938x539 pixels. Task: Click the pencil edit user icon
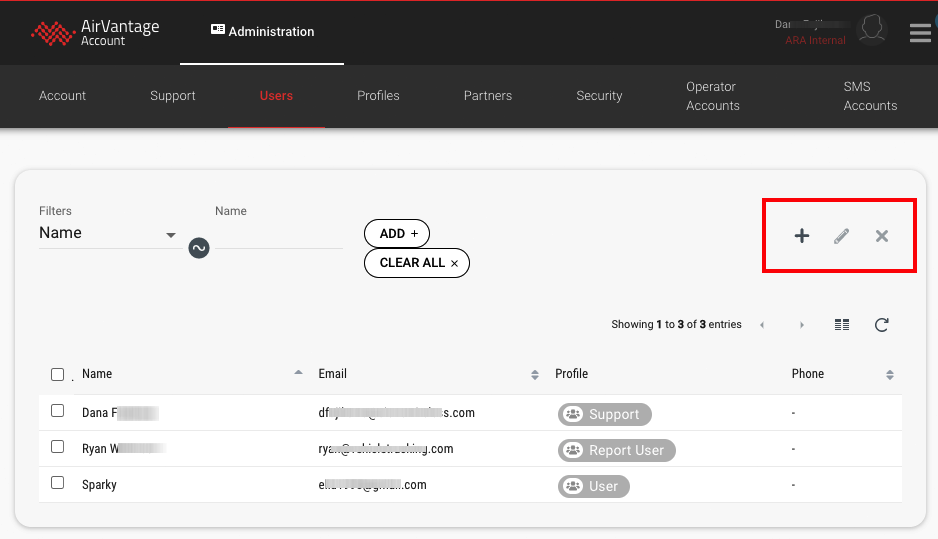coord(842,236)
